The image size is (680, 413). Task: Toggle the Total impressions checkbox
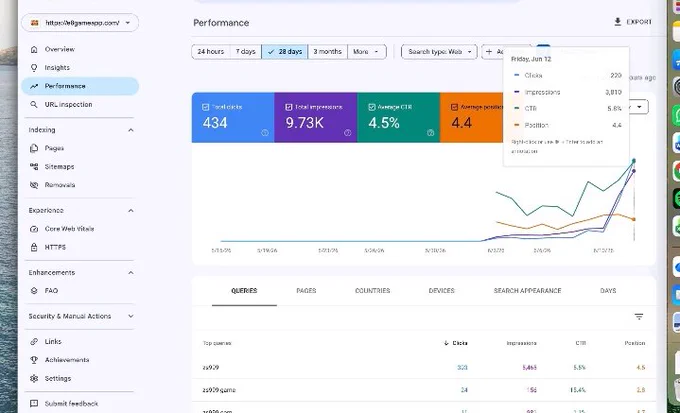point(289,107)
